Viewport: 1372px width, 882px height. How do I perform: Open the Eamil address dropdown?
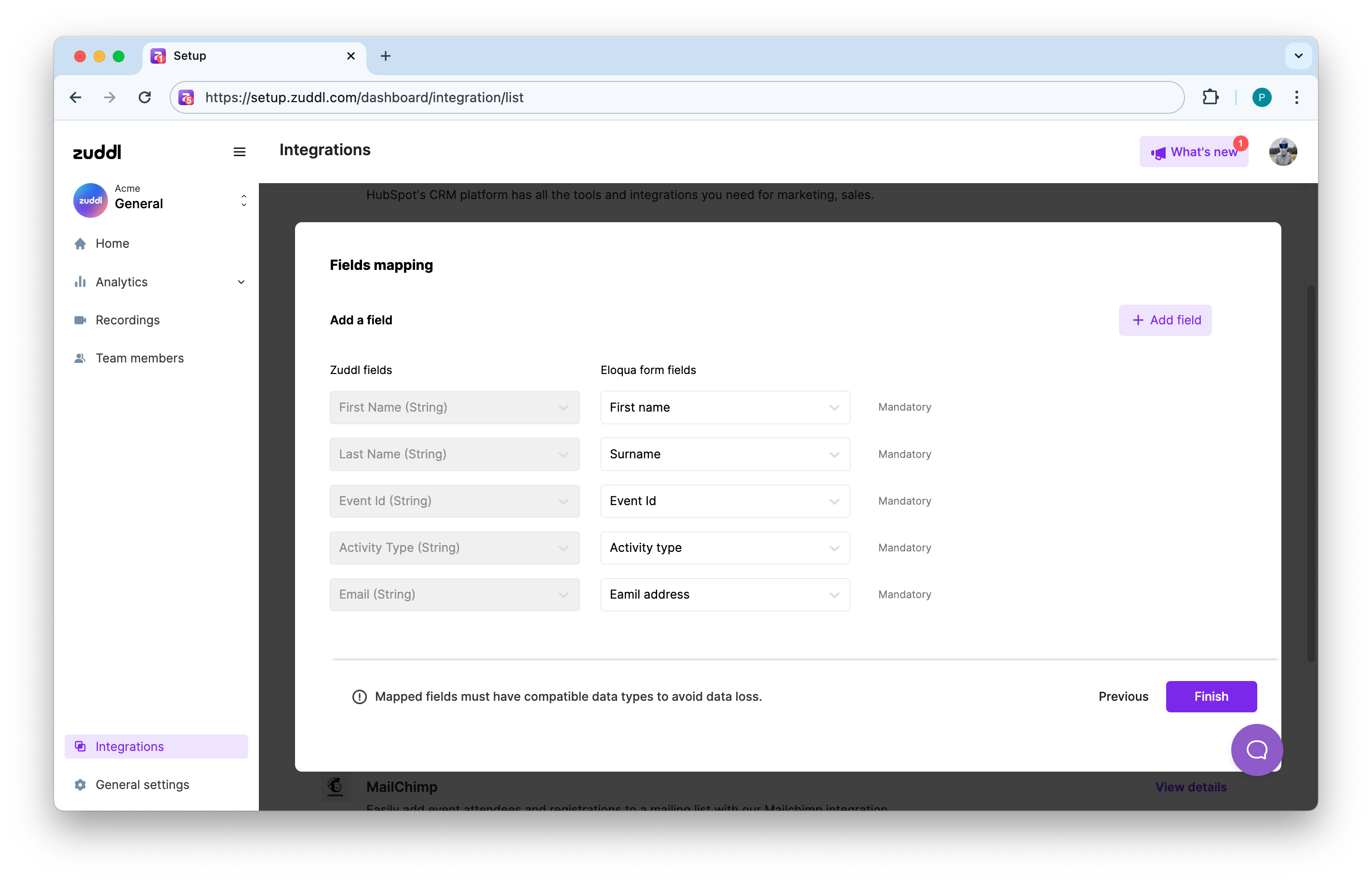point(725,594)
